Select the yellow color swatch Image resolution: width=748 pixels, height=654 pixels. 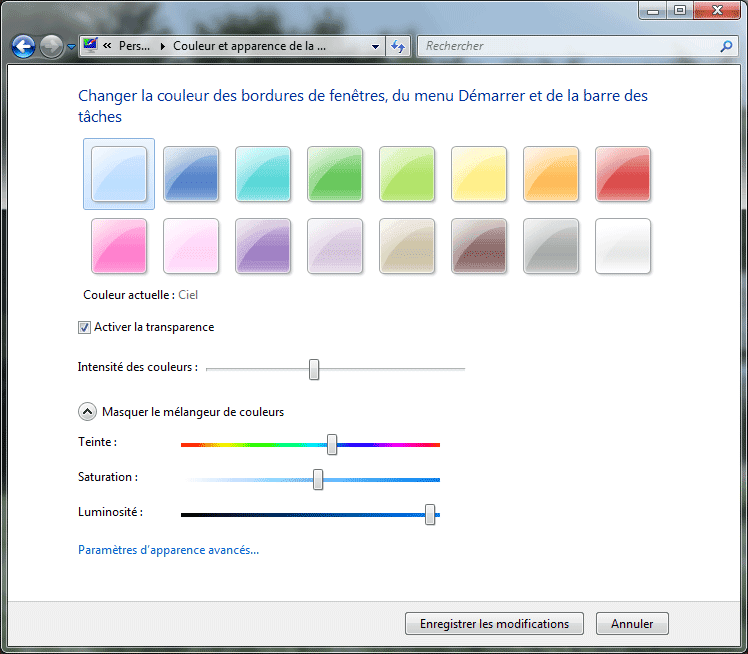click(479, 174)
